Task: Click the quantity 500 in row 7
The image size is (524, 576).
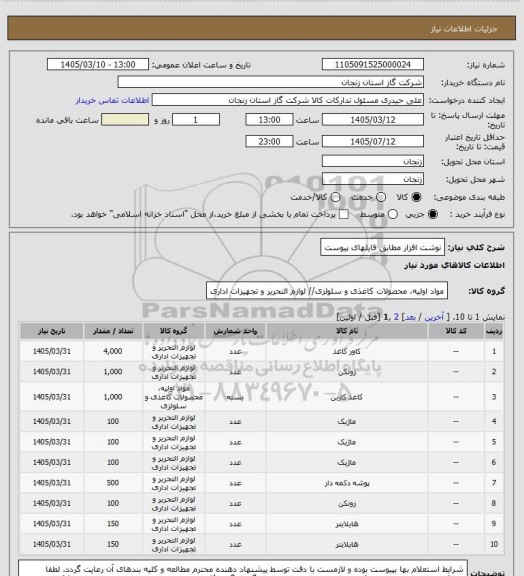Action: click(113, 483)
